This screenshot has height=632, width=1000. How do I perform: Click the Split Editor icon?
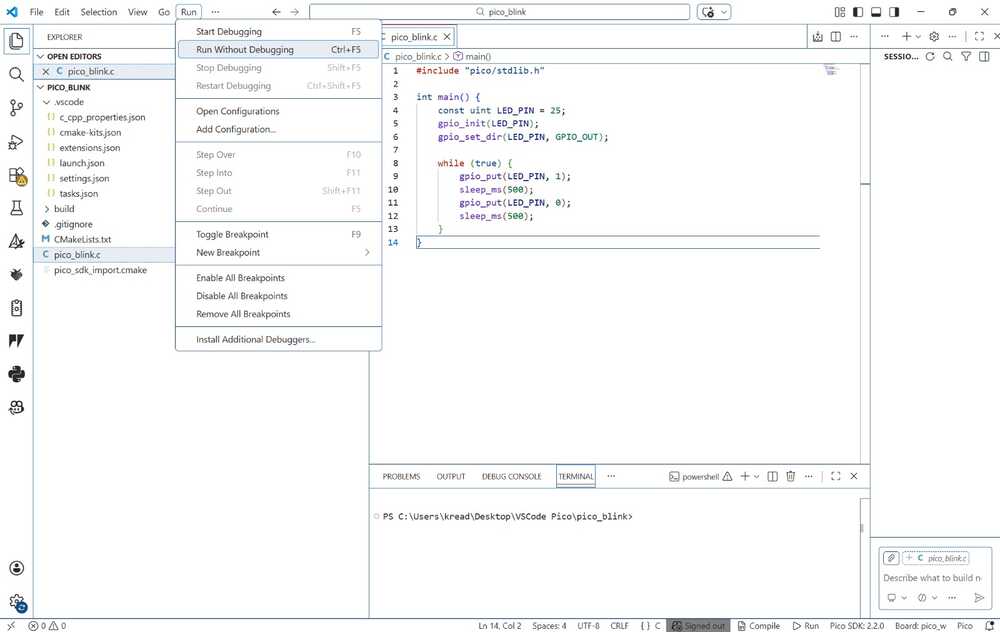click(836, 34)
